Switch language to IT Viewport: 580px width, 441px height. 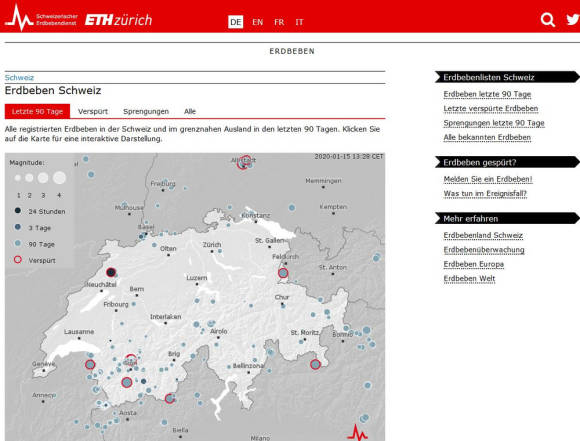299,22
